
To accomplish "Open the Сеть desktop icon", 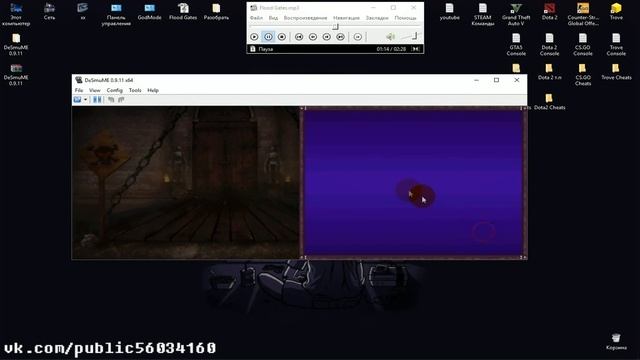I will pyautogui.click(x=49, y=11).
